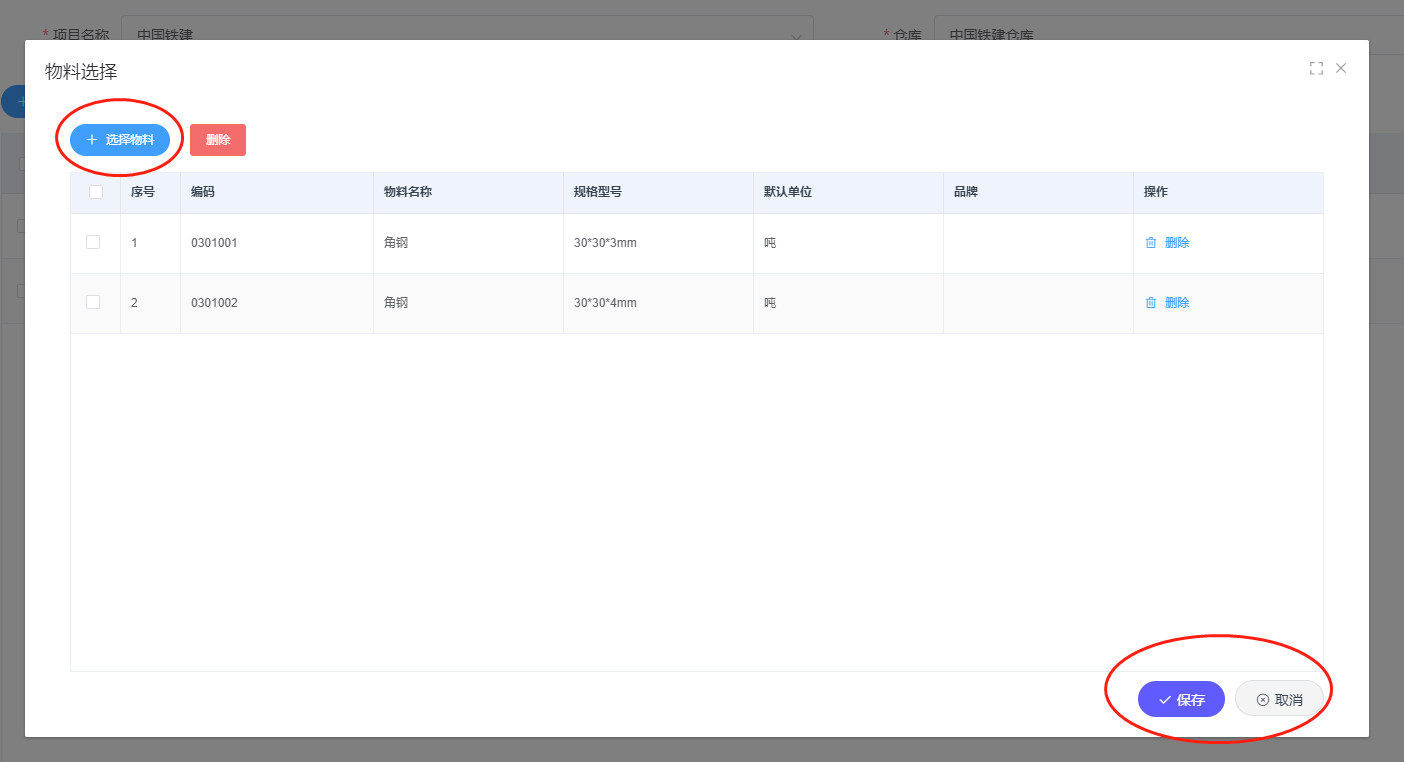Toggle the select-all checkbox in the table header
This screenshot has height=762, width=1404.
[x=96, y=192]
